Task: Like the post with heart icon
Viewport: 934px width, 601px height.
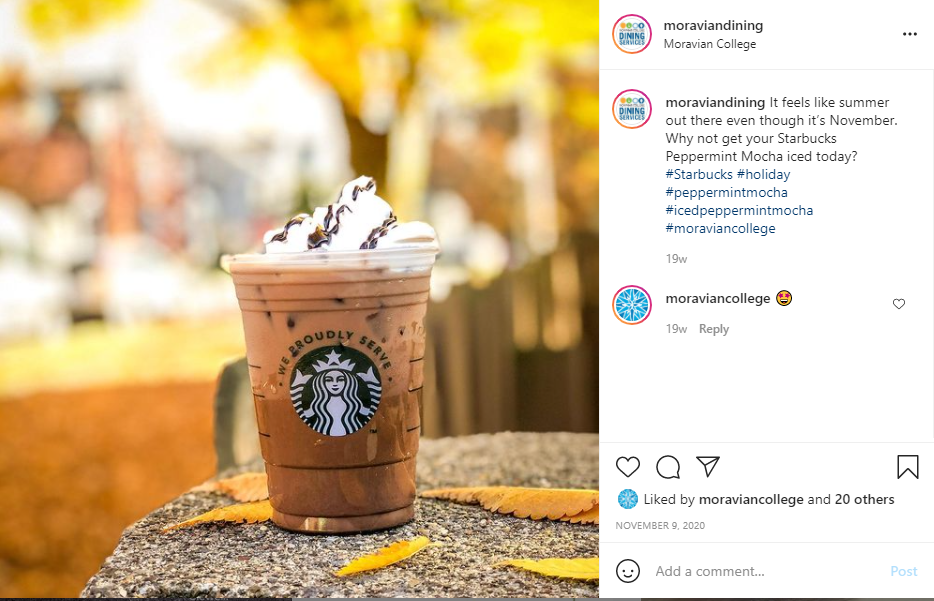Action: point(627,467)
